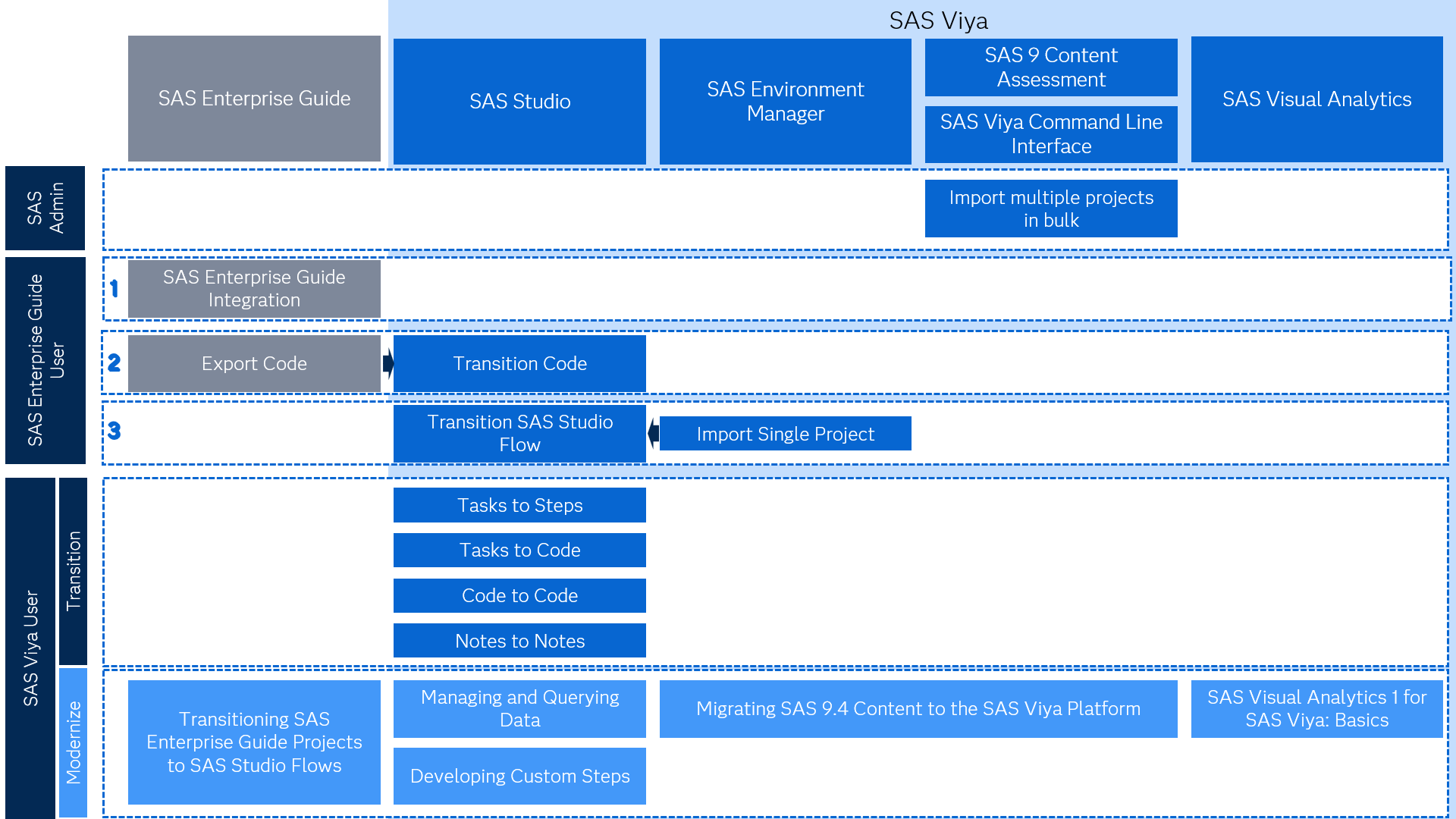
Task: Select the Notes to Notes box
Action: (x=519, y=641)
